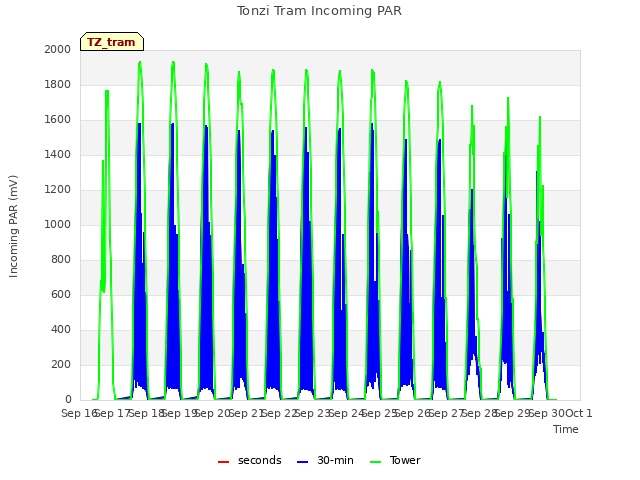Viewport: 640px width, 480px height.
Task: Click the 1800 y-axis tick label
Action: pyautogui.click(x=58, y=84)
